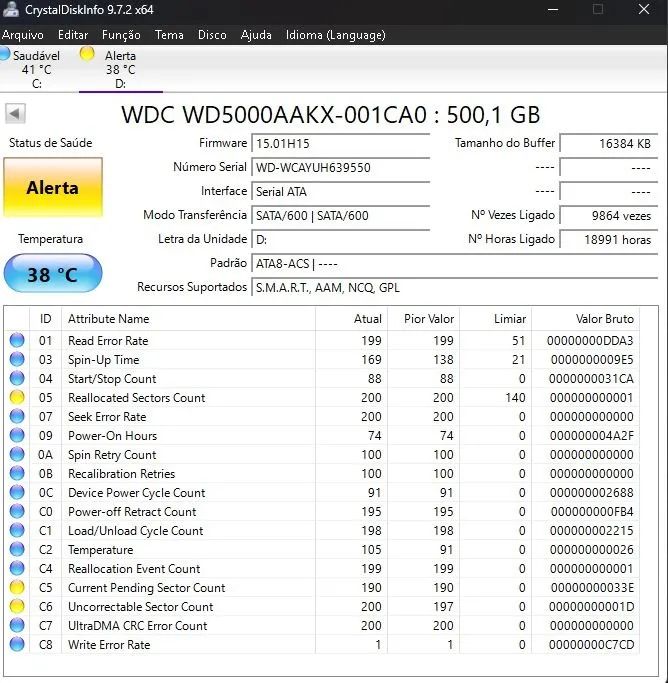668x683 pixels.
Task: Click yellow dot for Current Pending Sector Count
Action: [17, 587]
